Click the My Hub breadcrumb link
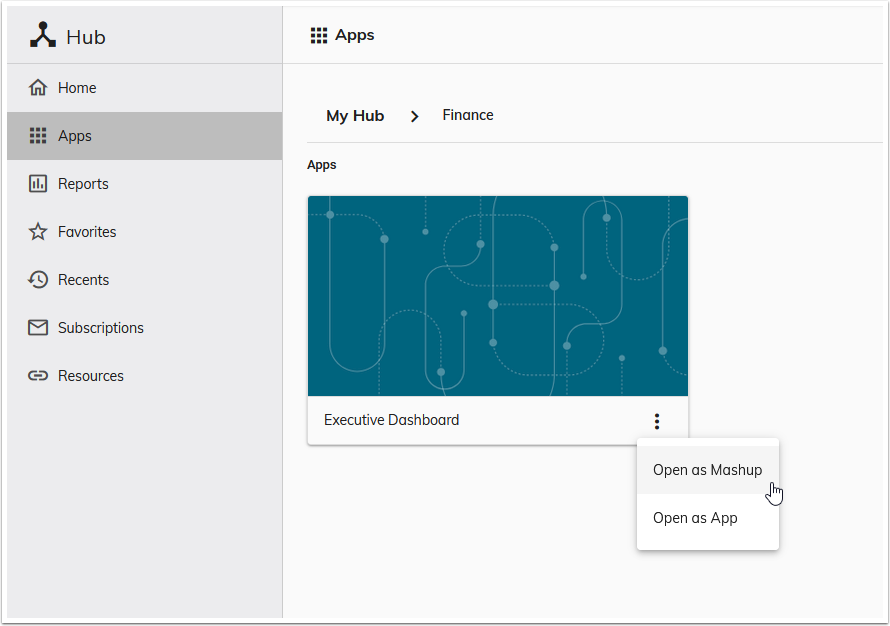The height and width of the screenshot is (626, 890). pyautogui.click(x=355, y=115)
